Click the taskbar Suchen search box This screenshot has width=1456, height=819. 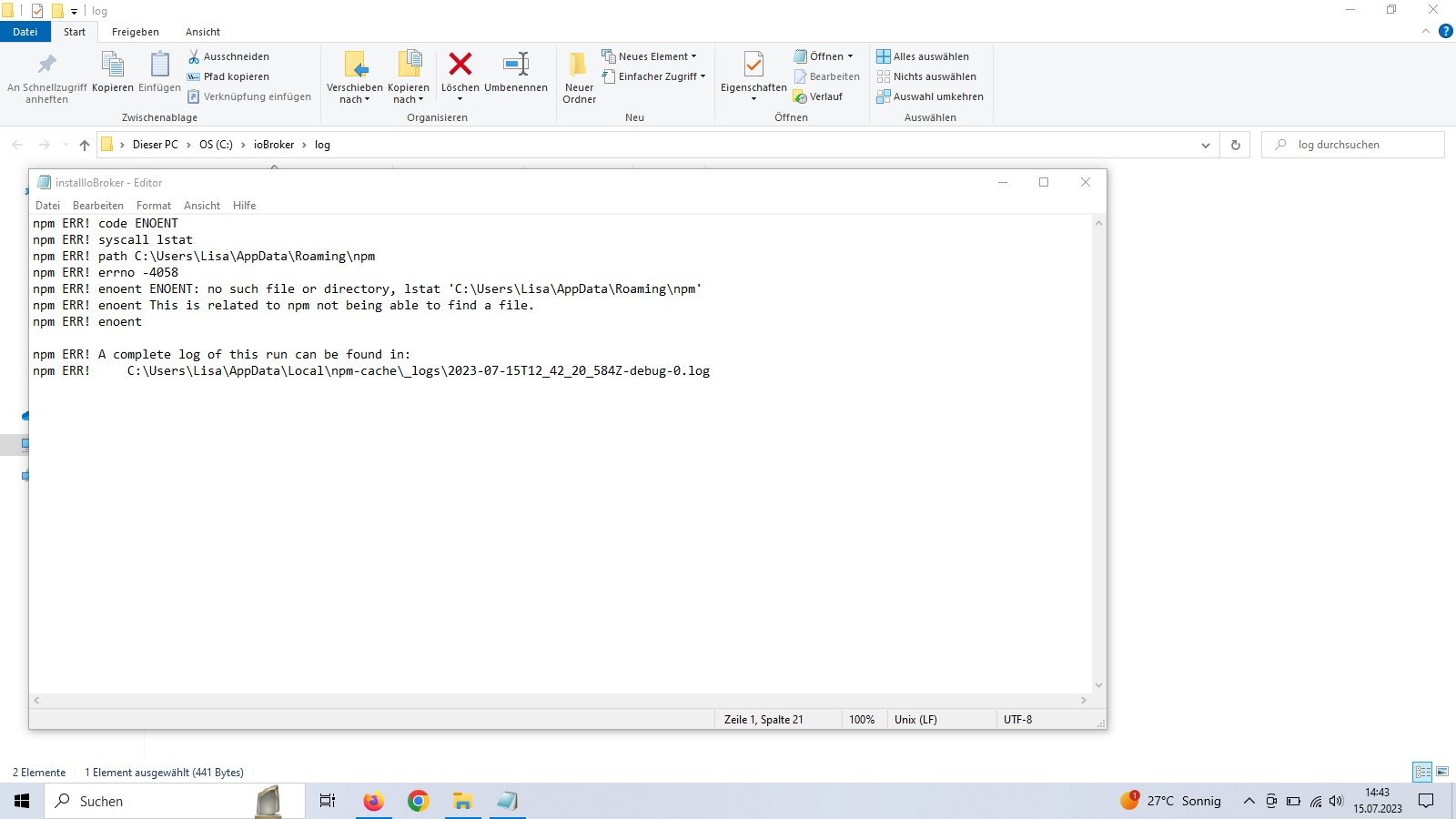click(175, 801)
